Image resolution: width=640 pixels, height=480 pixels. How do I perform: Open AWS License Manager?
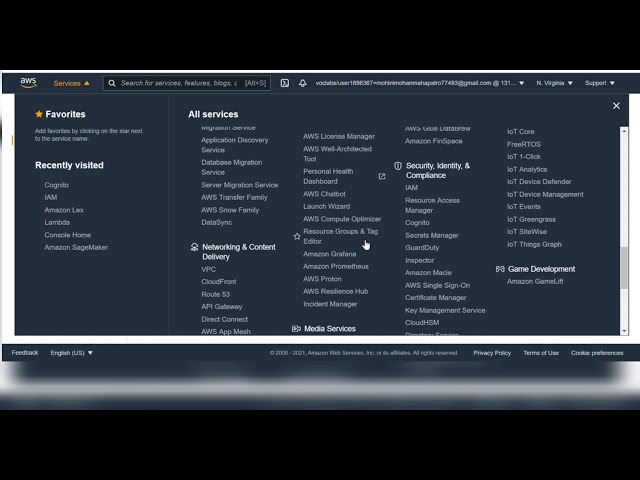pyautogui.click(x=338, y=136)
